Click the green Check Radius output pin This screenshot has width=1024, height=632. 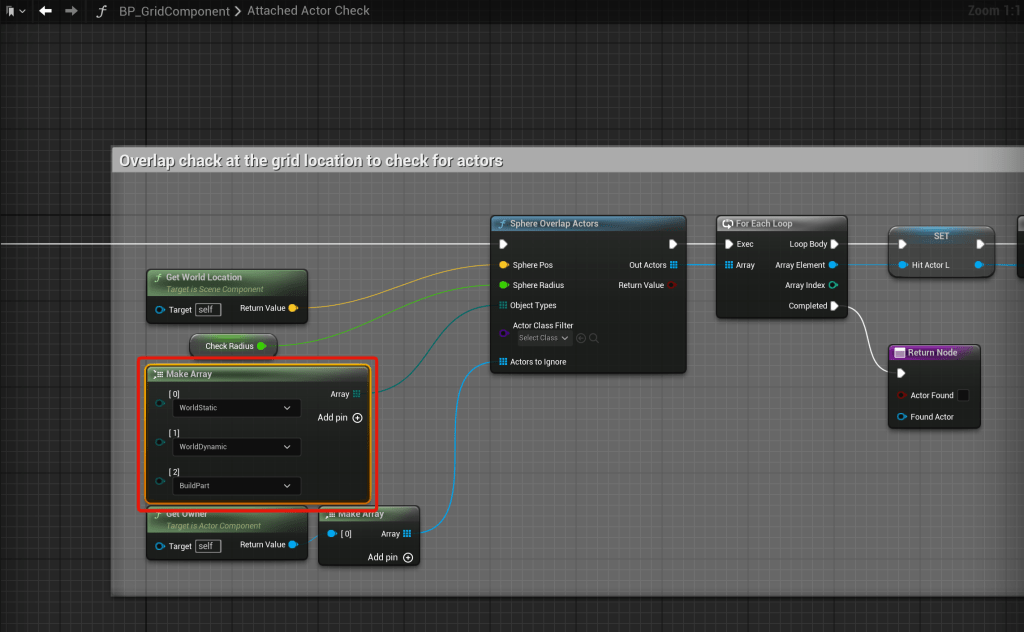[x=261, y=346]
